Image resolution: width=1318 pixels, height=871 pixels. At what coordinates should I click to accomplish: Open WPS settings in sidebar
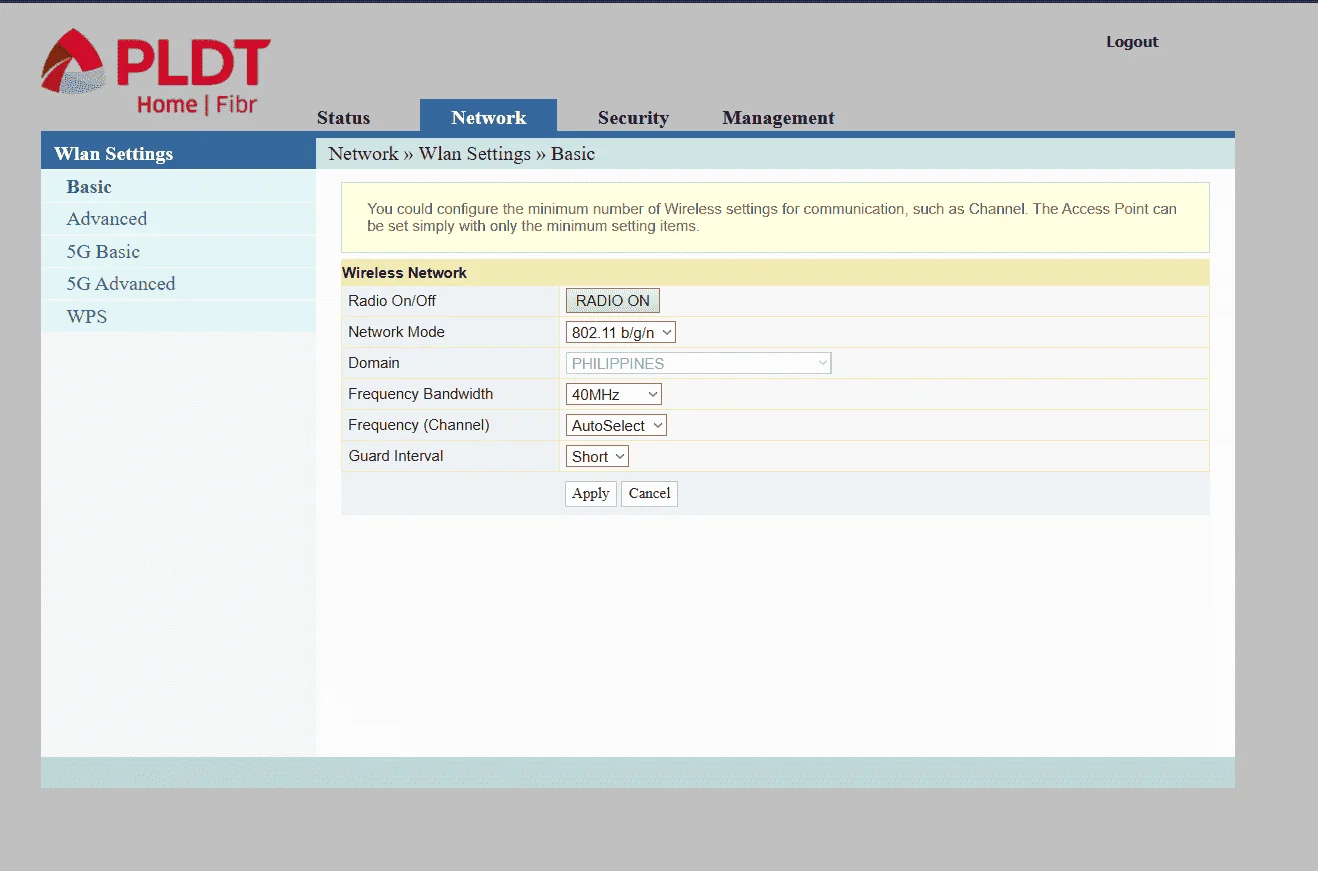coord(87,317)
